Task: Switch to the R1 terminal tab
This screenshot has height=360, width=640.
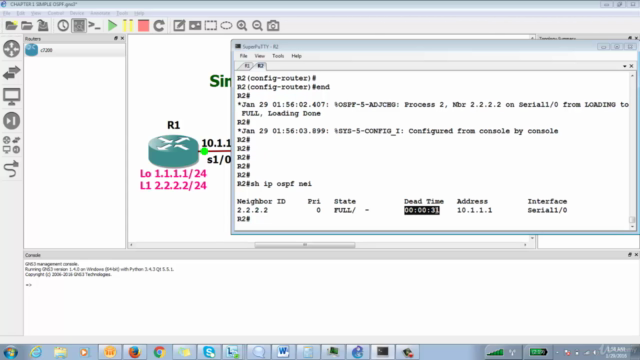Action: point(247,66)
